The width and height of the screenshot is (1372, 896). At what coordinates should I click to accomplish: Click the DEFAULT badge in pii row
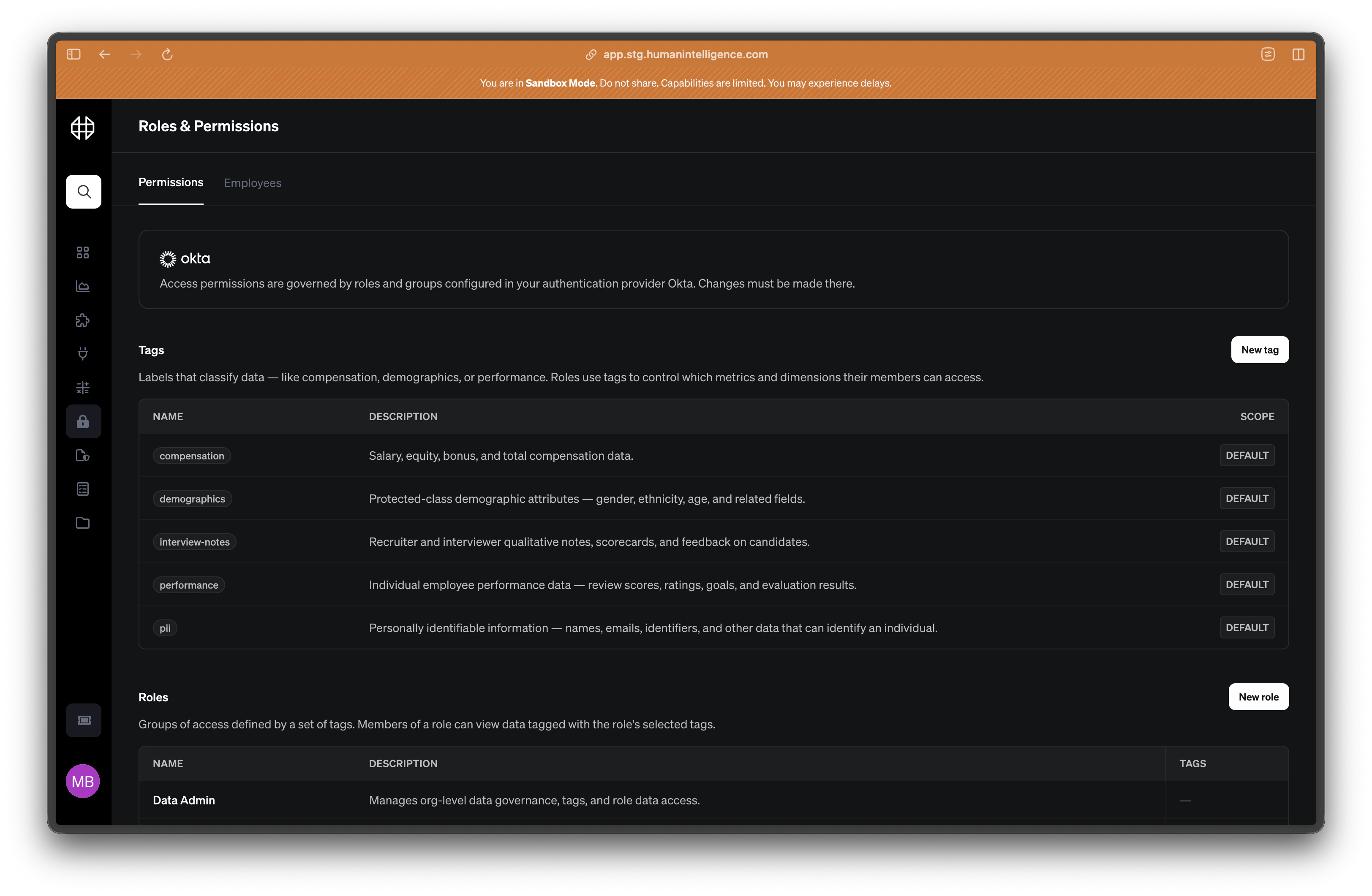[1247, 627]
